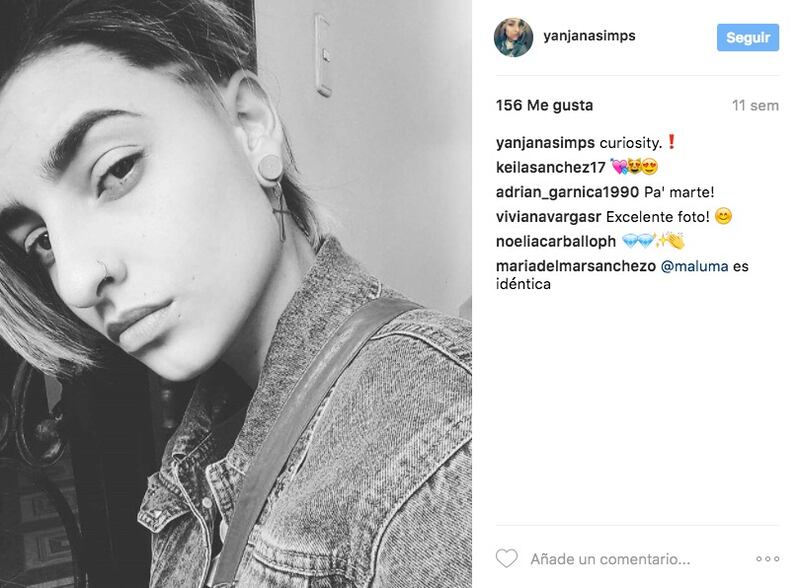The image size is (800, 588).
Task: Click the 11 sem timestamp
Action: [x=755, y=106]
